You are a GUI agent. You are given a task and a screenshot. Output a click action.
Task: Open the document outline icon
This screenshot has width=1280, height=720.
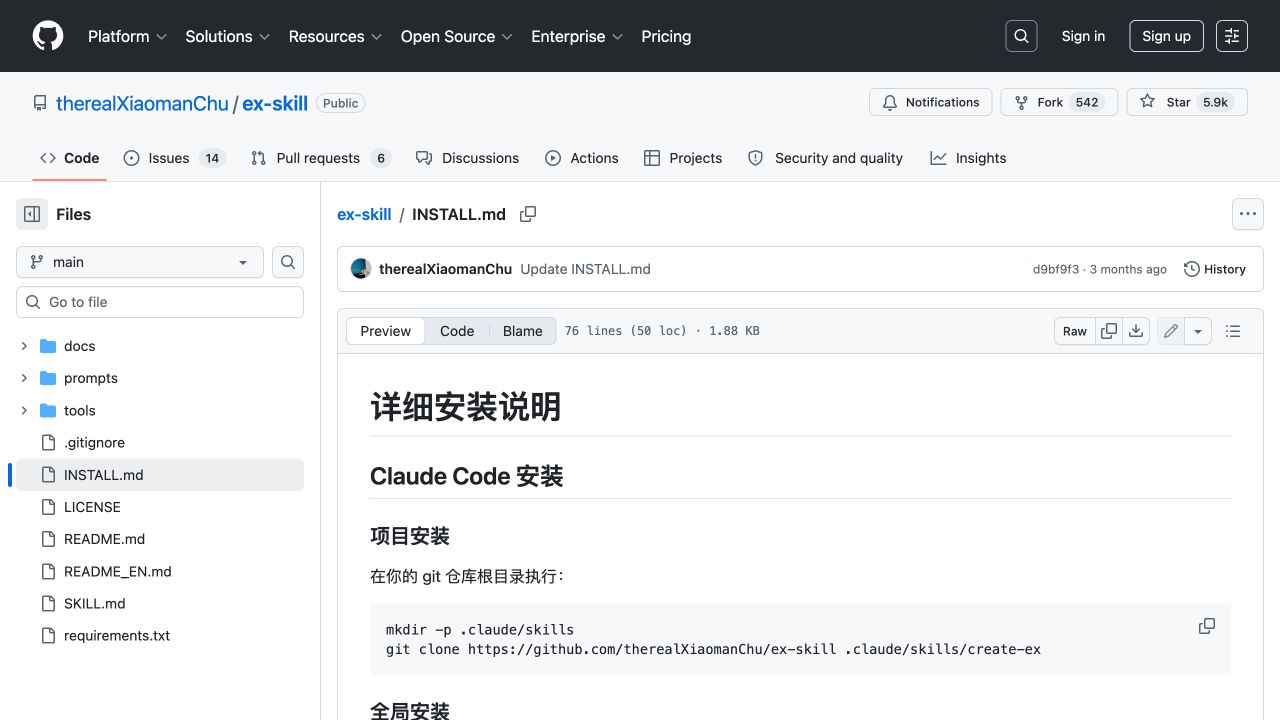coord(1233,331)
